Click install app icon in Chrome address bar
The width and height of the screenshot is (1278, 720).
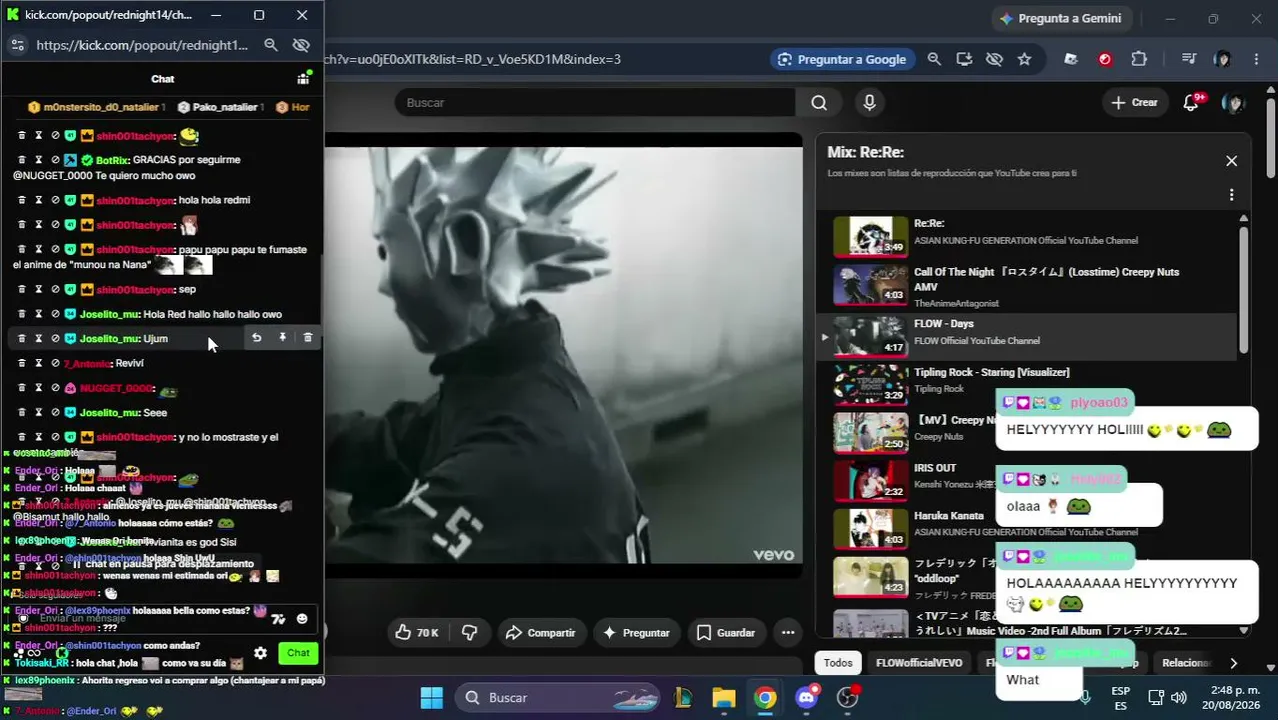964,59
